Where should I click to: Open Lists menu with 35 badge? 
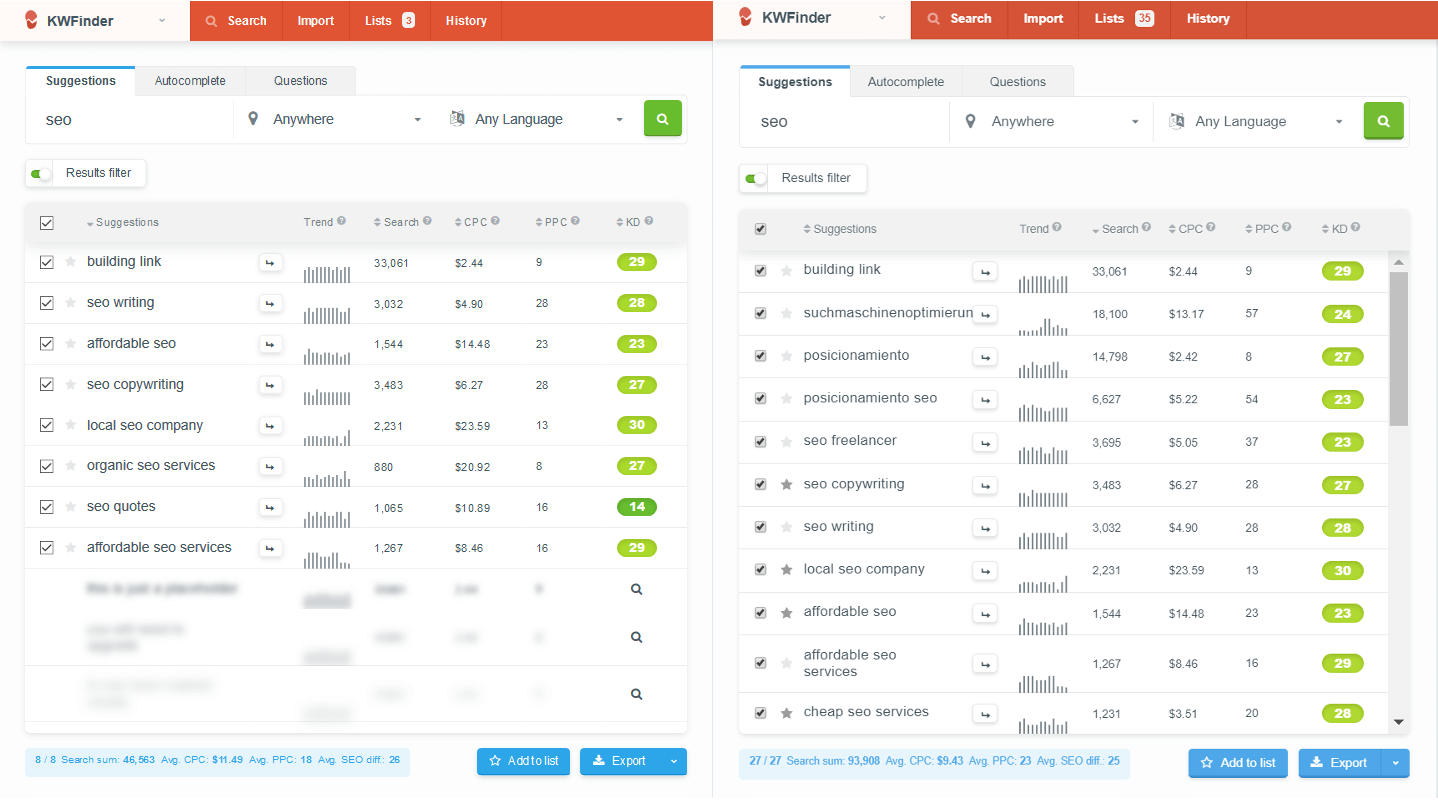(x=1124, y=18)
